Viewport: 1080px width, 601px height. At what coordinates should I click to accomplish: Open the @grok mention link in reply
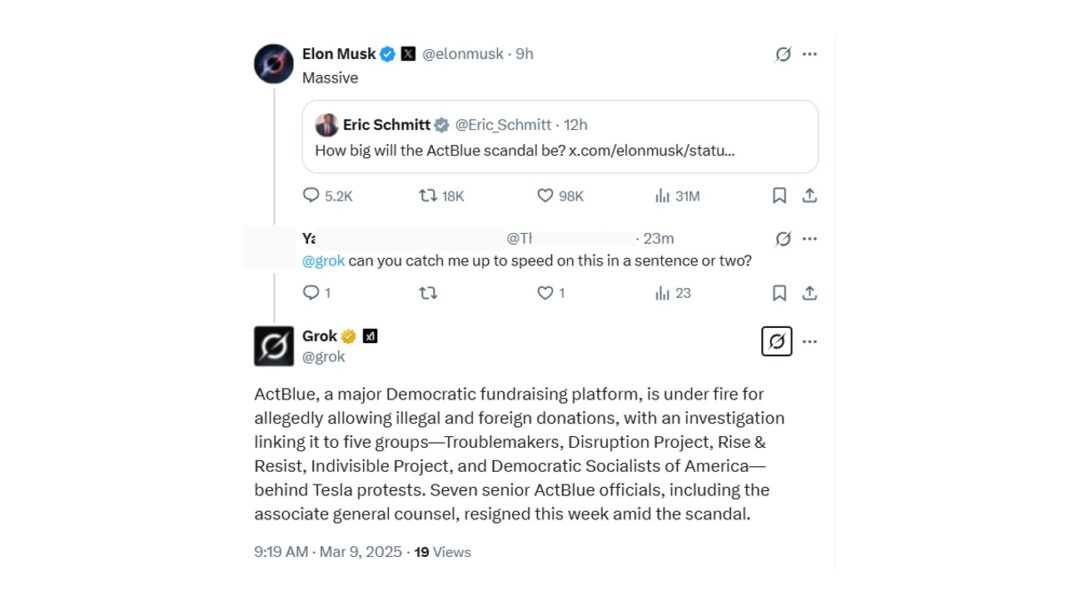click(323, 261)
